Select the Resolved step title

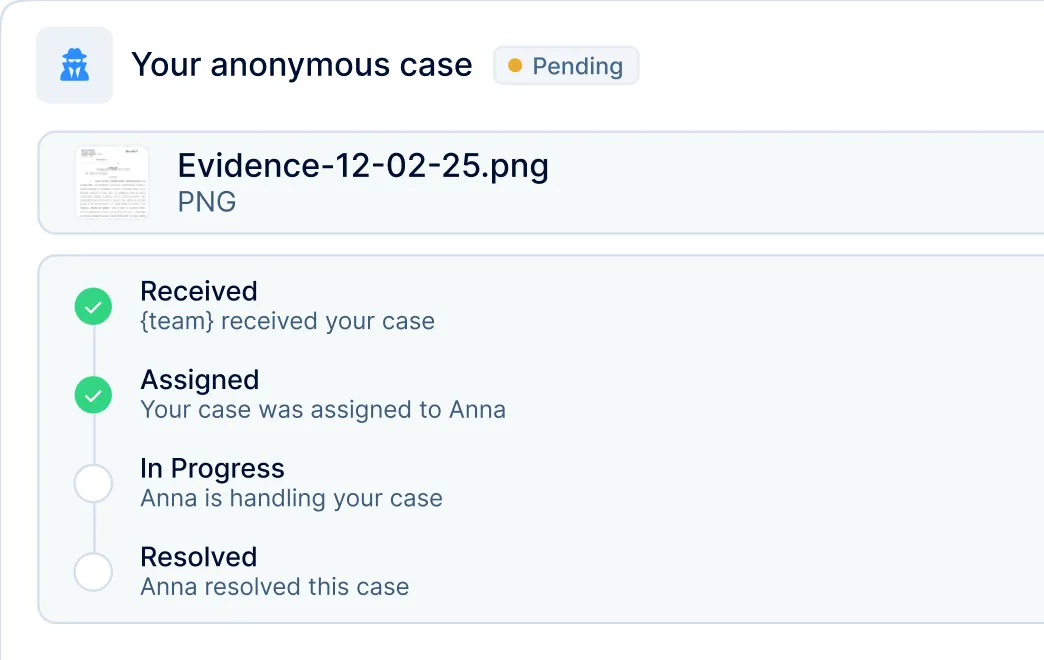(x=199, y=556)
